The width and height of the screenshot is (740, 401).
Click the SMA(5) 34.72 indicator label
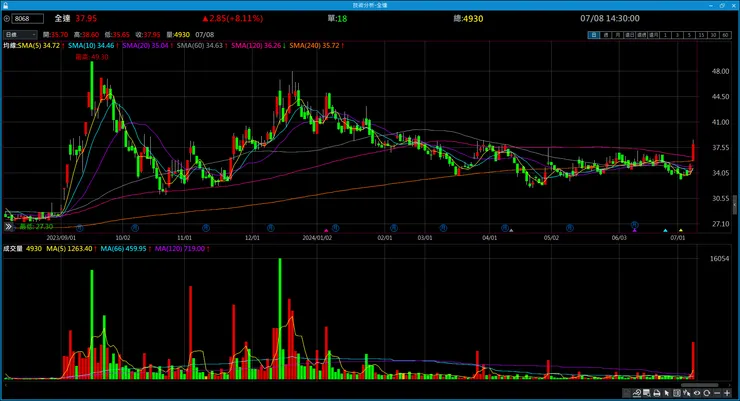[39, 46]
